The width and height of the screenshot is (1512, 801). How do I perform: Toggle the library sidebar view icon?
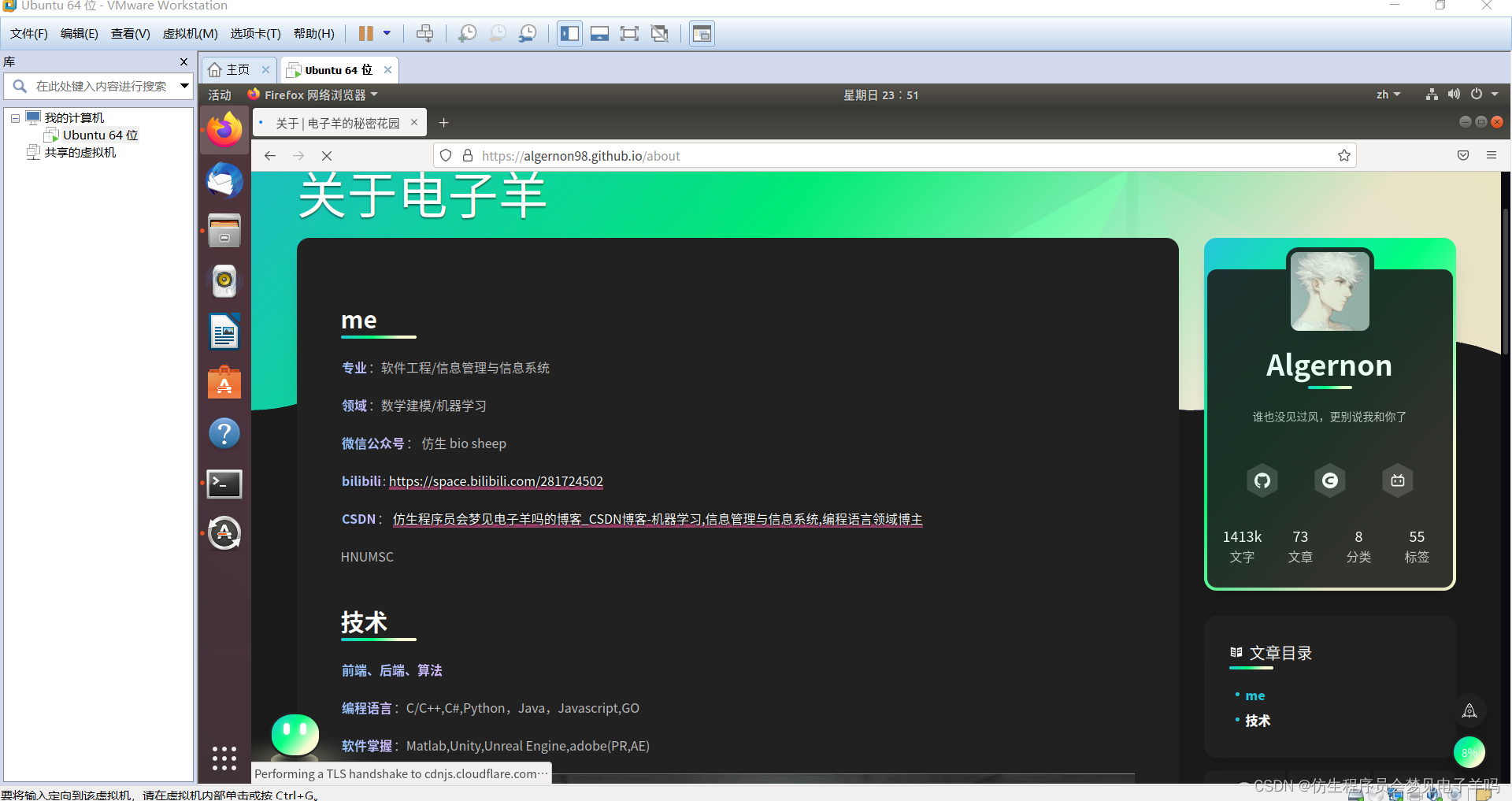coord(570,34)
